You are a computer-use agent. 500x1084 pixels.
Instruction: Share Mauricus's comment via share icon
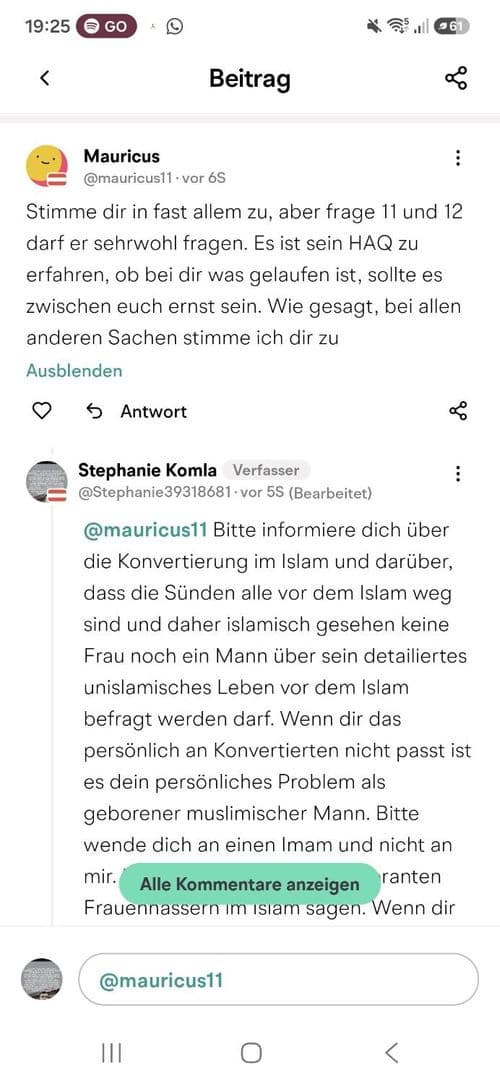click(458, 411)
